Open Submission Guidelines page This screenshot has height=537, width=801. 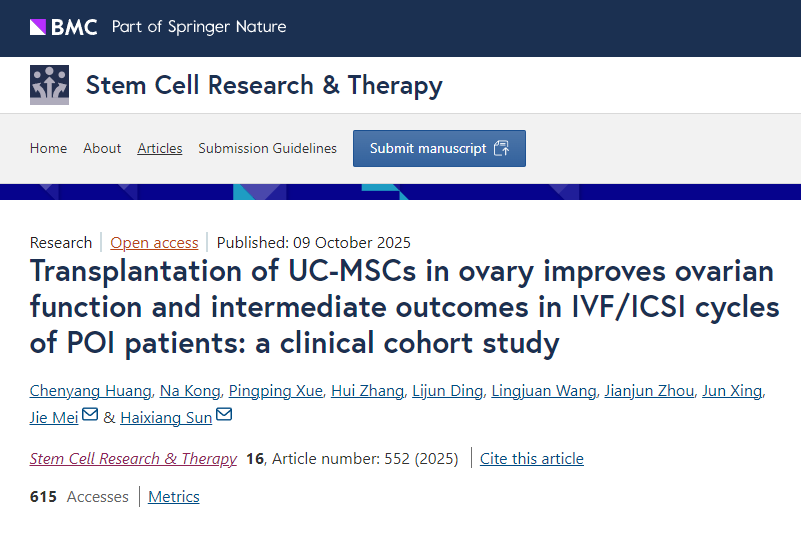pos(267,148)
